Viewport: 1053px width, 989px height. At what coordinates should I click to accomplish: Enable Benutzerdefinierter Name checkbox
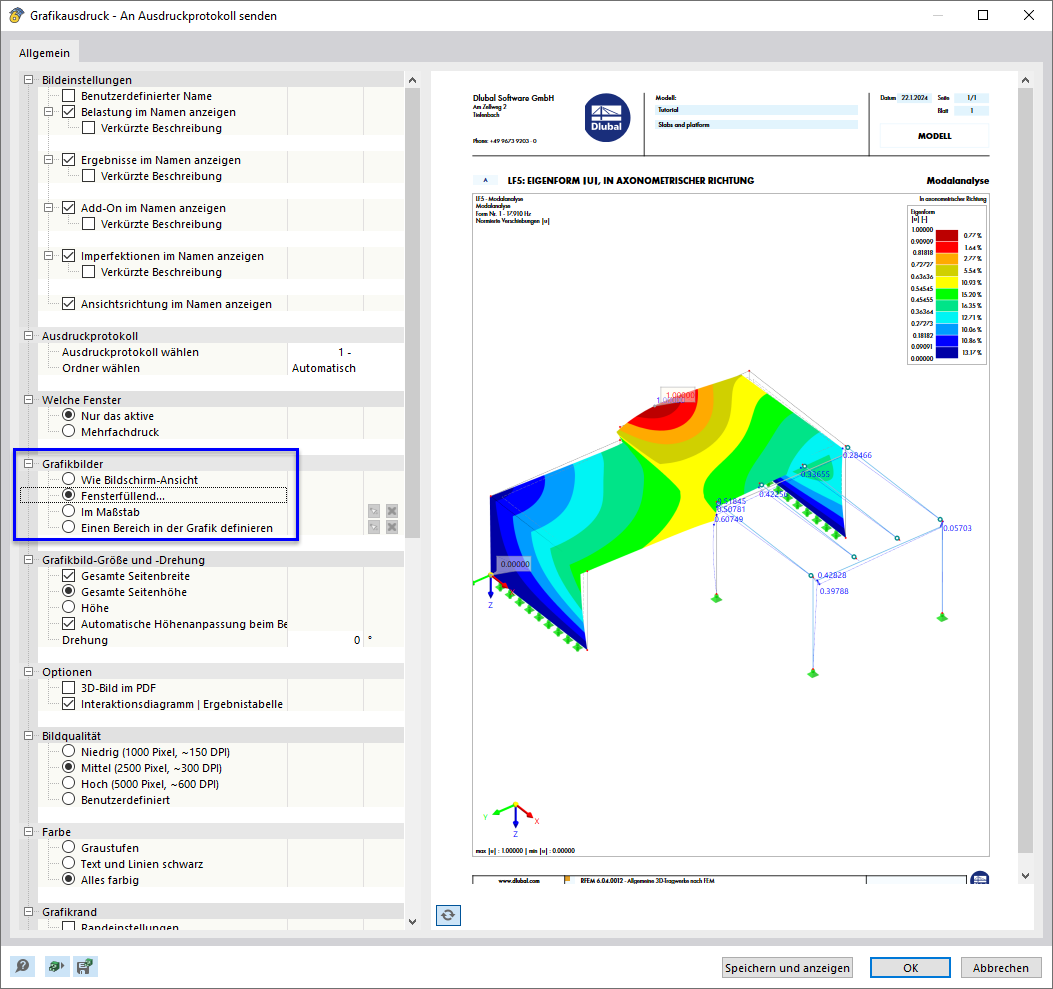coord(68,96)
